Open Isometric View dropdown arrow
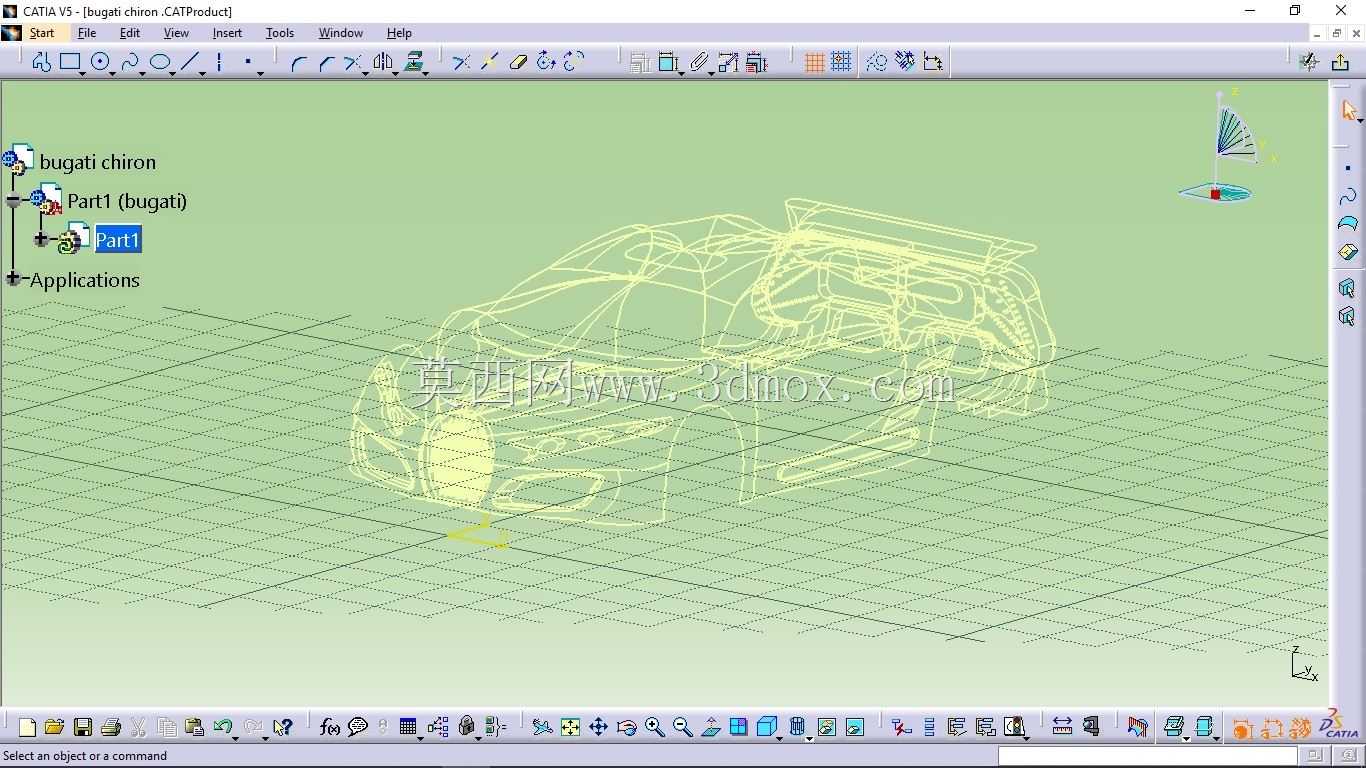1366x768 pixels. (780, 737)
